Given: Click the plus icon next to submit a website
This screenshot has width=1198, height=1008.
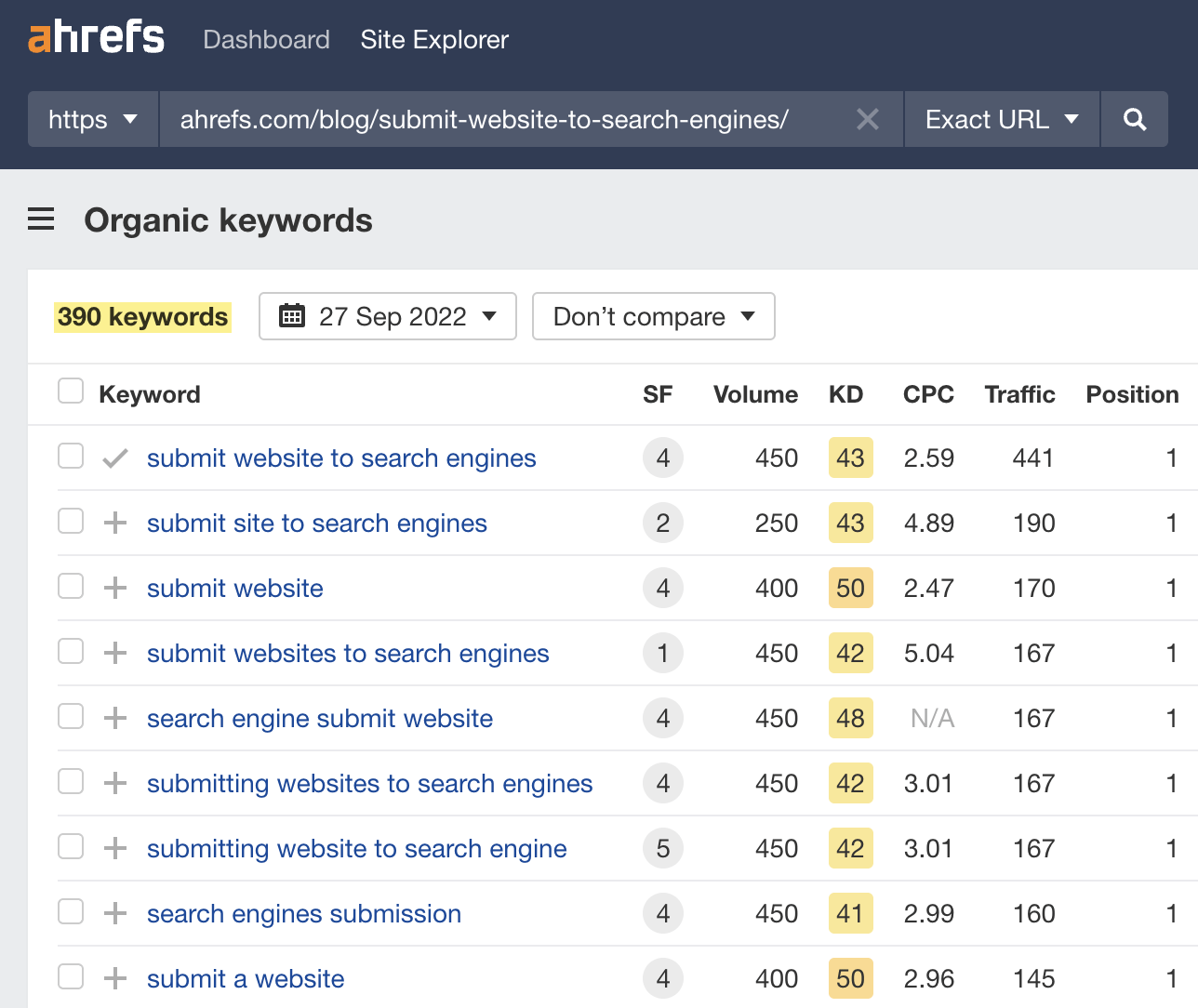Looking at the screenshot, I should coord(114,978).
